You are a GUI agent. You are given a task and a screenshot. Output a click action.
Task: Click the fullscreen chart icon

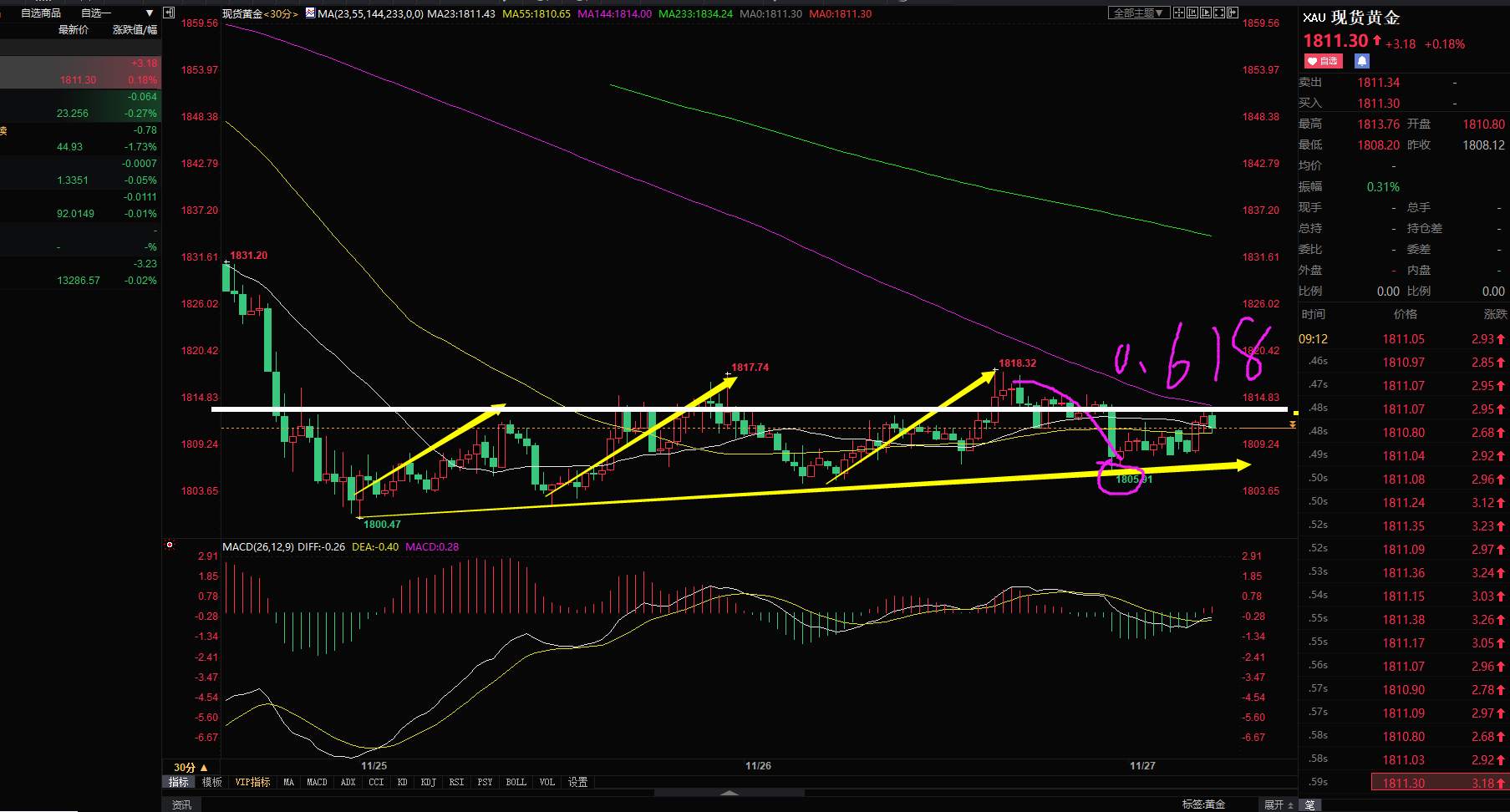coord(1219,13)
